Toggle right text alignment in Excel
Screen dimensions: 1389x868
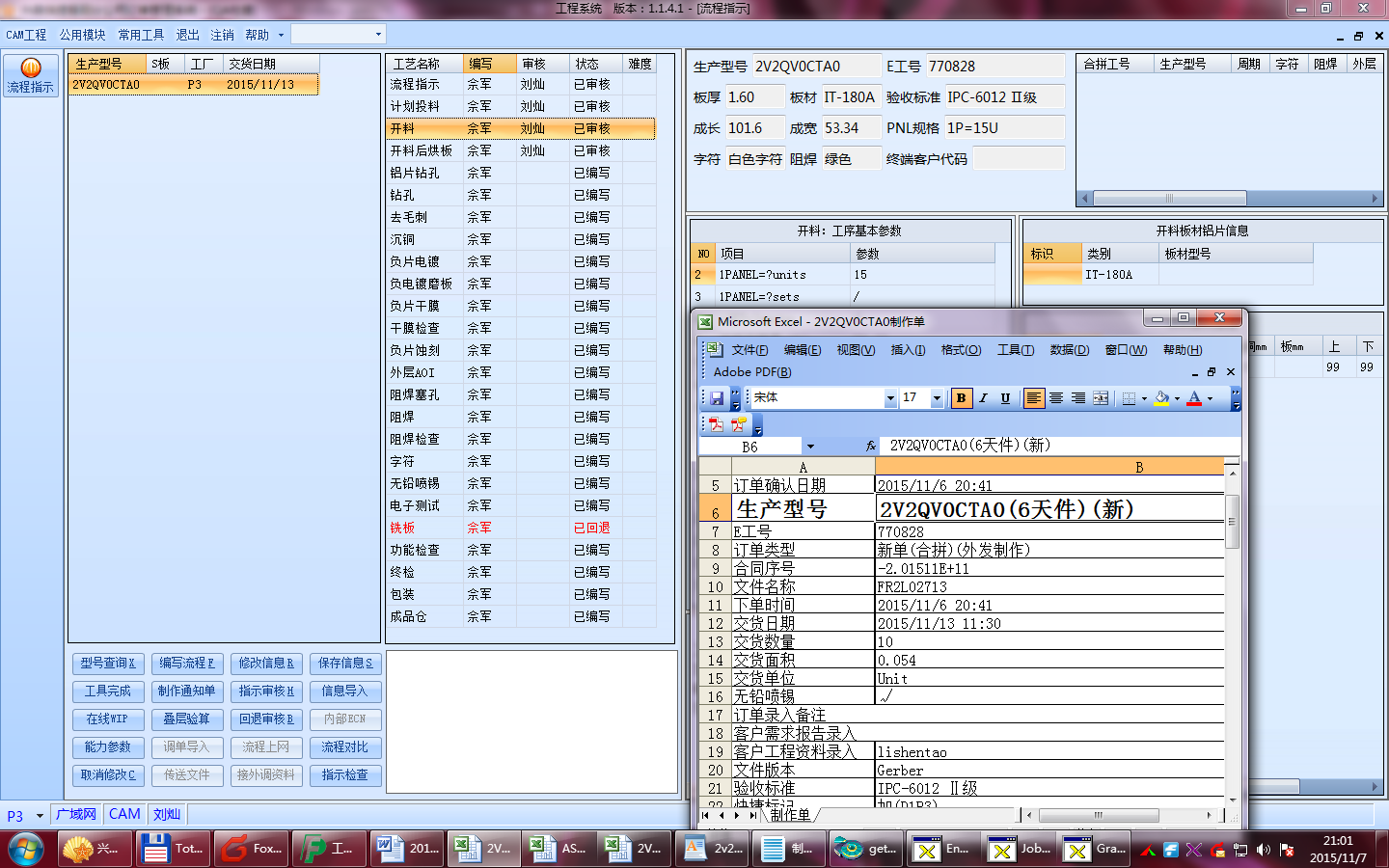coord(1078,397)
